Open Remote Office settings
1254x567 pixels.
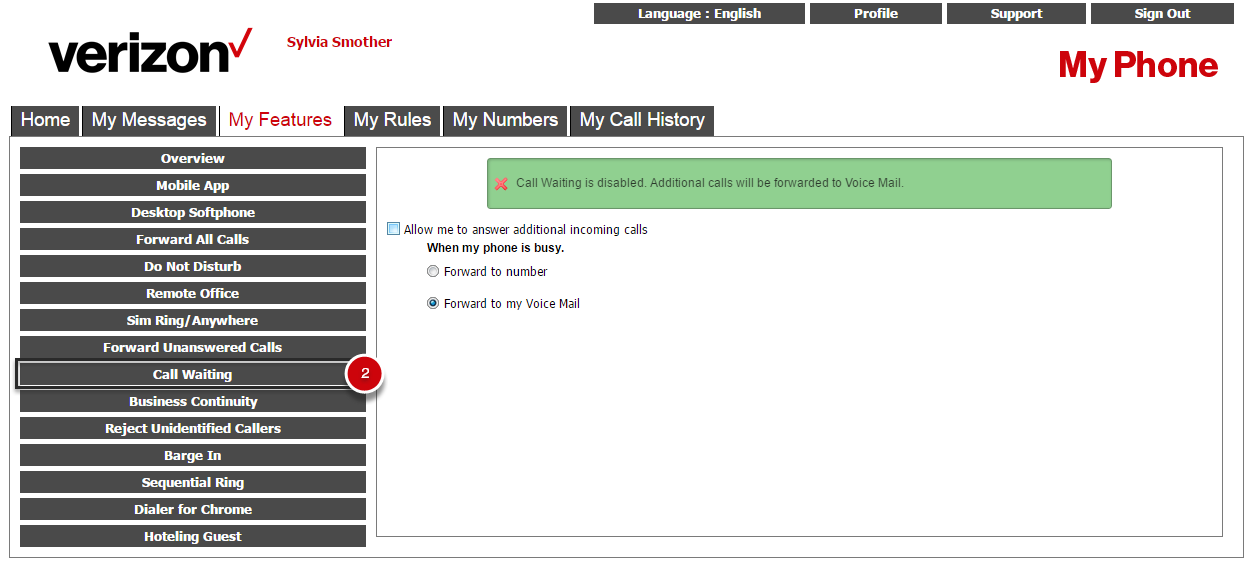(193, 293)
